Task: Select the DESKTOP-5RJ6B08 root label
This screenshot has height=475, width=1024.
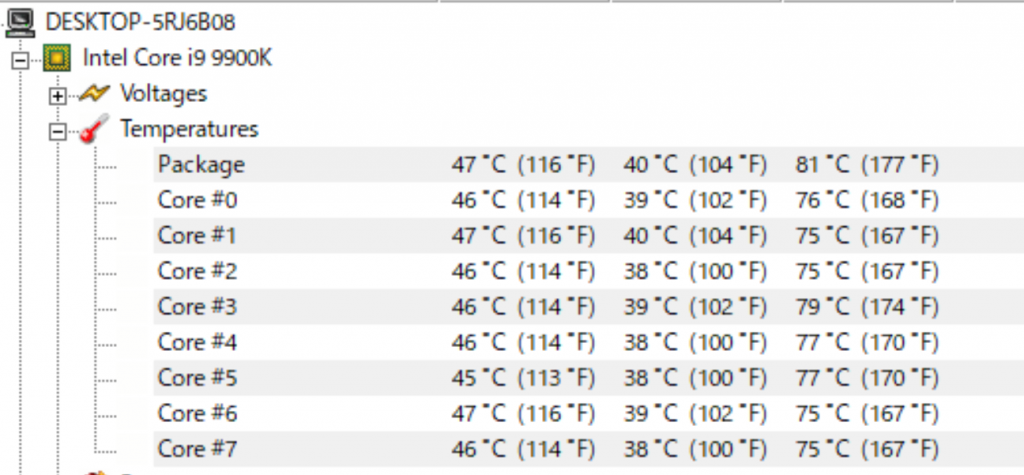Action: 141,22
